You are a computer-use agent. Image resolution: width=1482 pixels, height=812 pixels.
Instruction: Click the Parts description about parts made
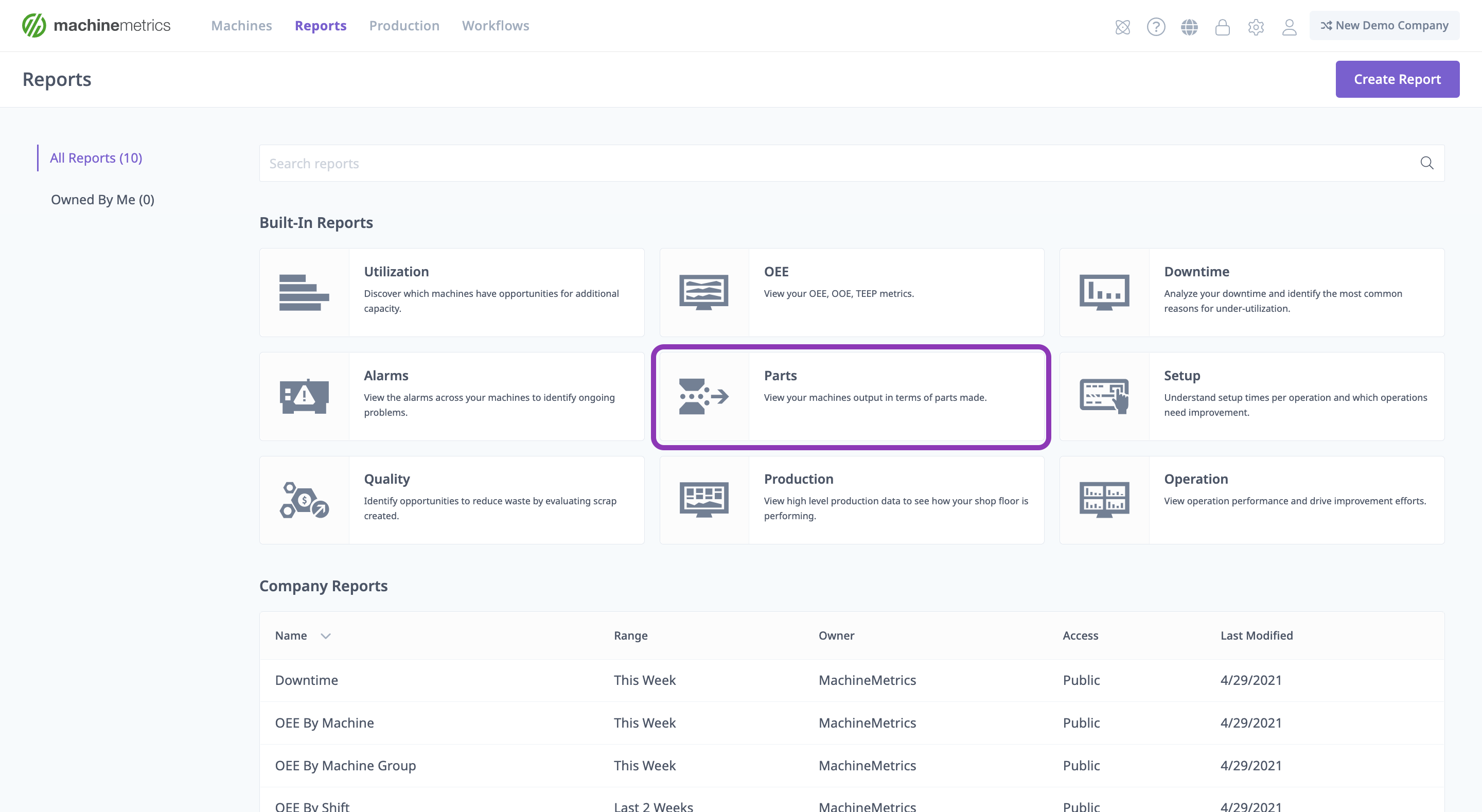pos(875,397)
